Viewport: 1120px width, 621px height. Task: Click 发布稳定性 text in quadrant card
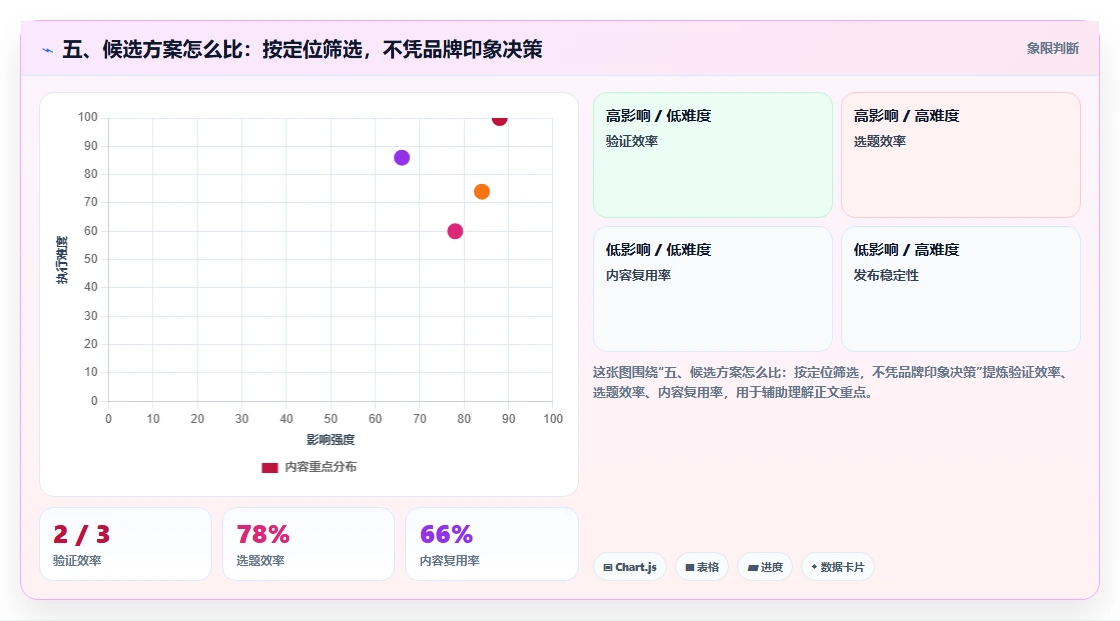click(x=886, y=275)
